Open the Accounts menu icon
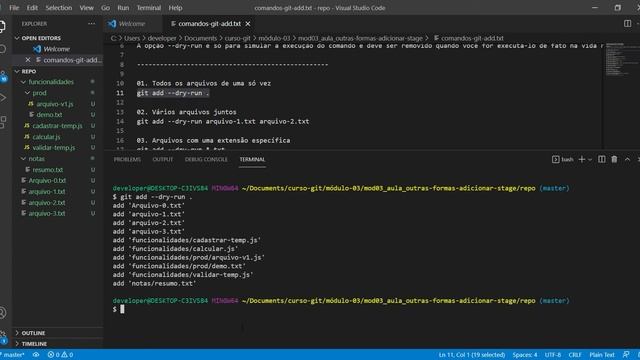Viewport: 640px width, 360px height. click(x=2, y=313)
